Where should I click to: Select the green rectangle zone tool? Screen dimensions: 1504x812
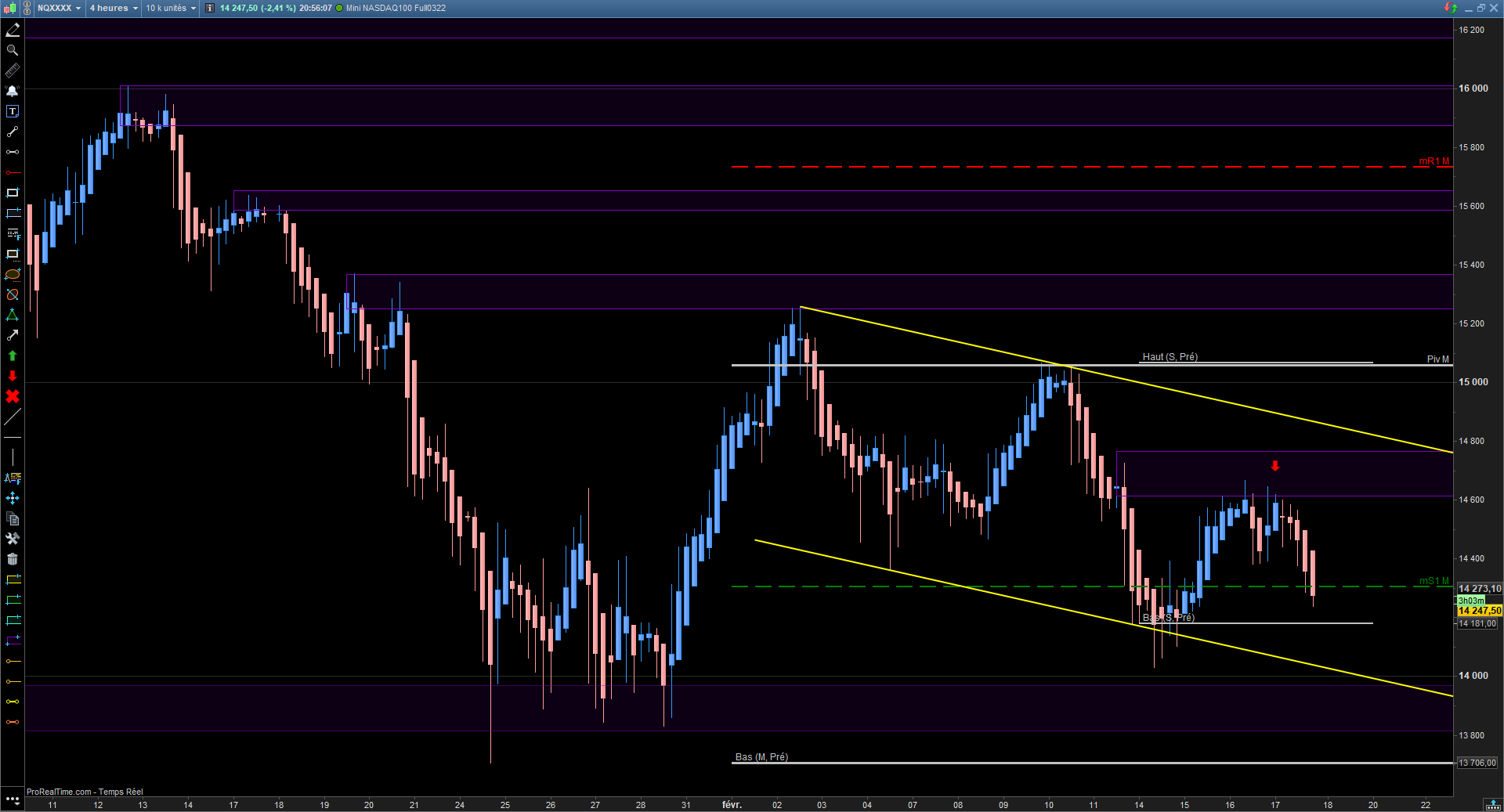(x=13, y=600)
